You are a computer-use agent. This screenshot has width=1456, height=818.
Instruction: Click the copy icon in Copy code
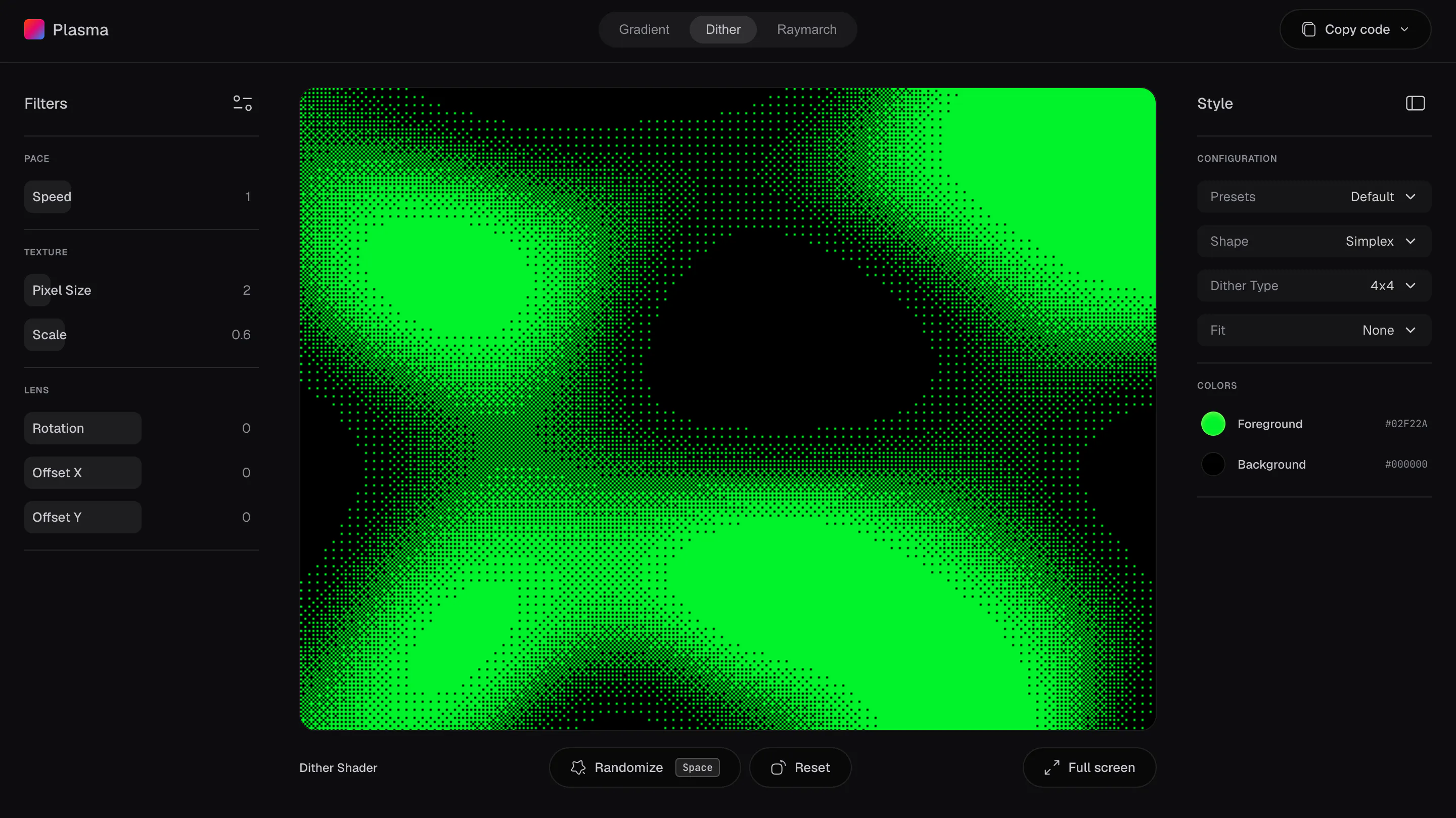coord(1308,29)
